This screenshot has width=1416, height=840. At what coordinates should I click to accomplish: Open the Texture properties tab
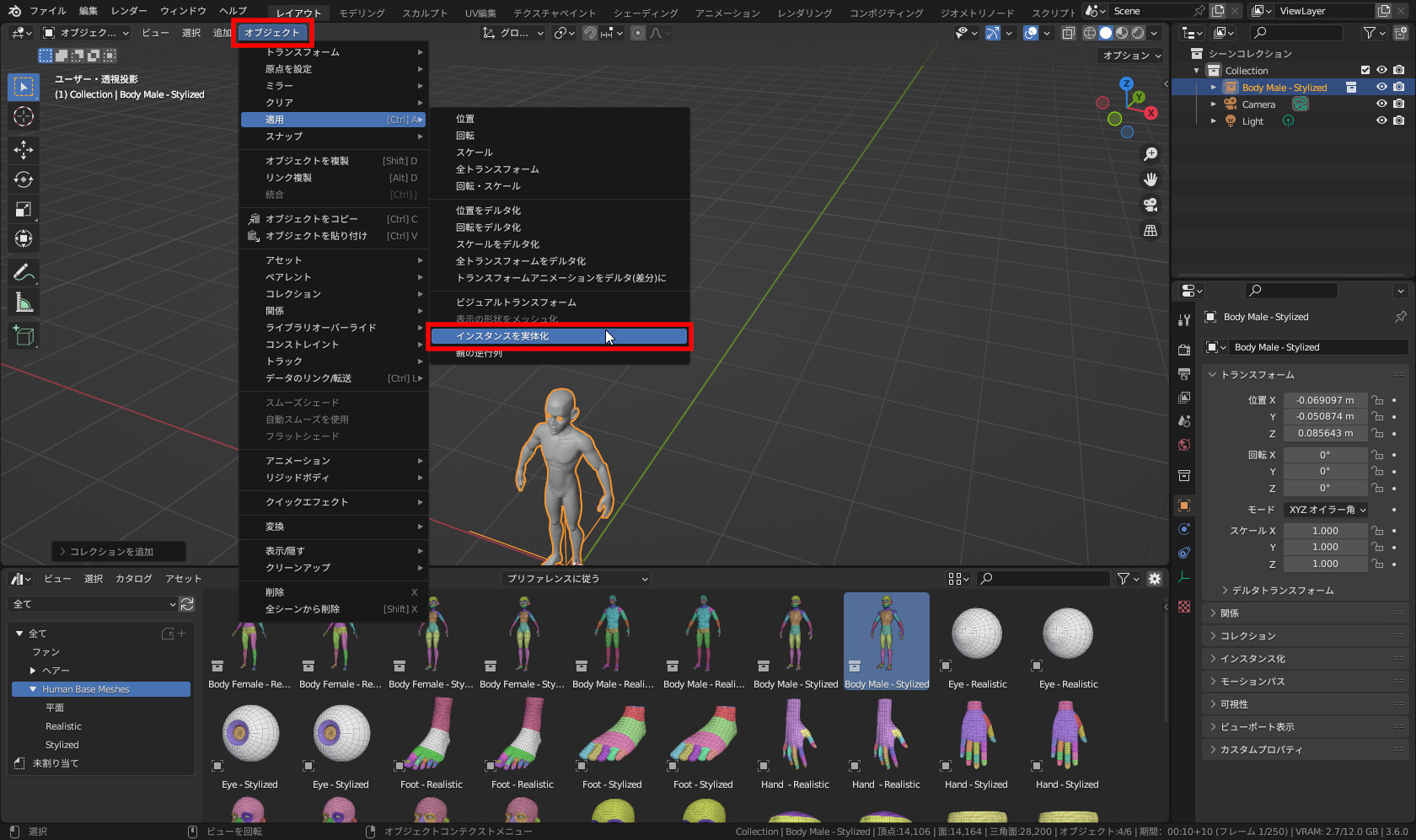click(1184, 607)
